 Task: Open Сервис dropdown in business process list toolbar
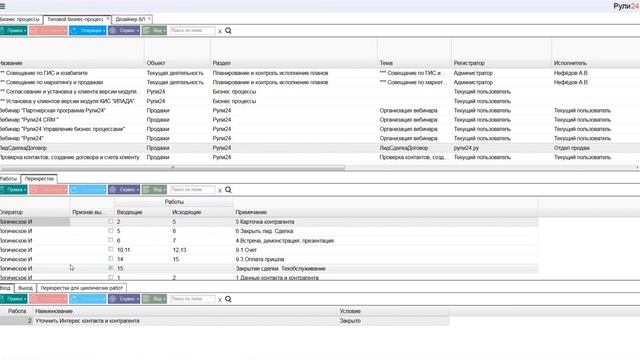click(x=124, y=31)
